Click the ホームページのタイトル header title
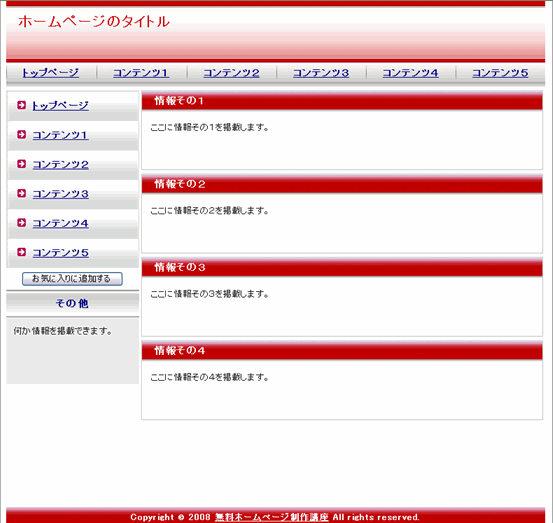Image resolution: width=553 pixels, height=523 pixels. (94, 22)
